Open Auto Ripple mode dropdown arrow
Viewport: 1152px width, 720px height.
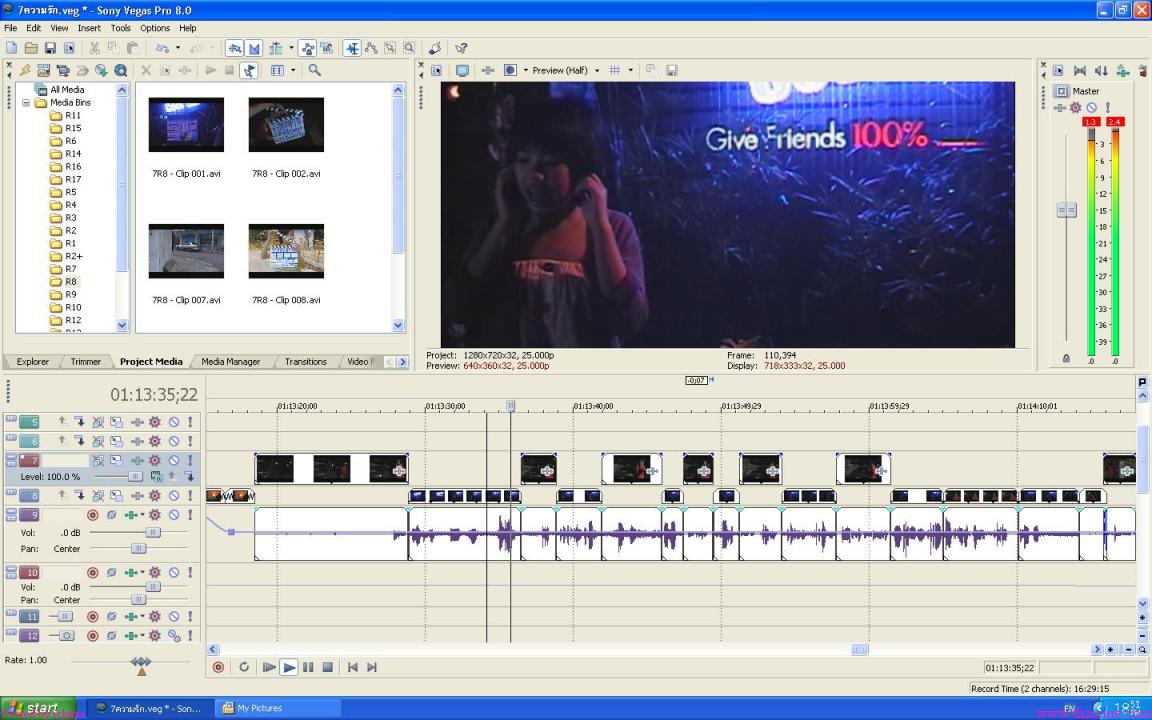tap(291, 48)
